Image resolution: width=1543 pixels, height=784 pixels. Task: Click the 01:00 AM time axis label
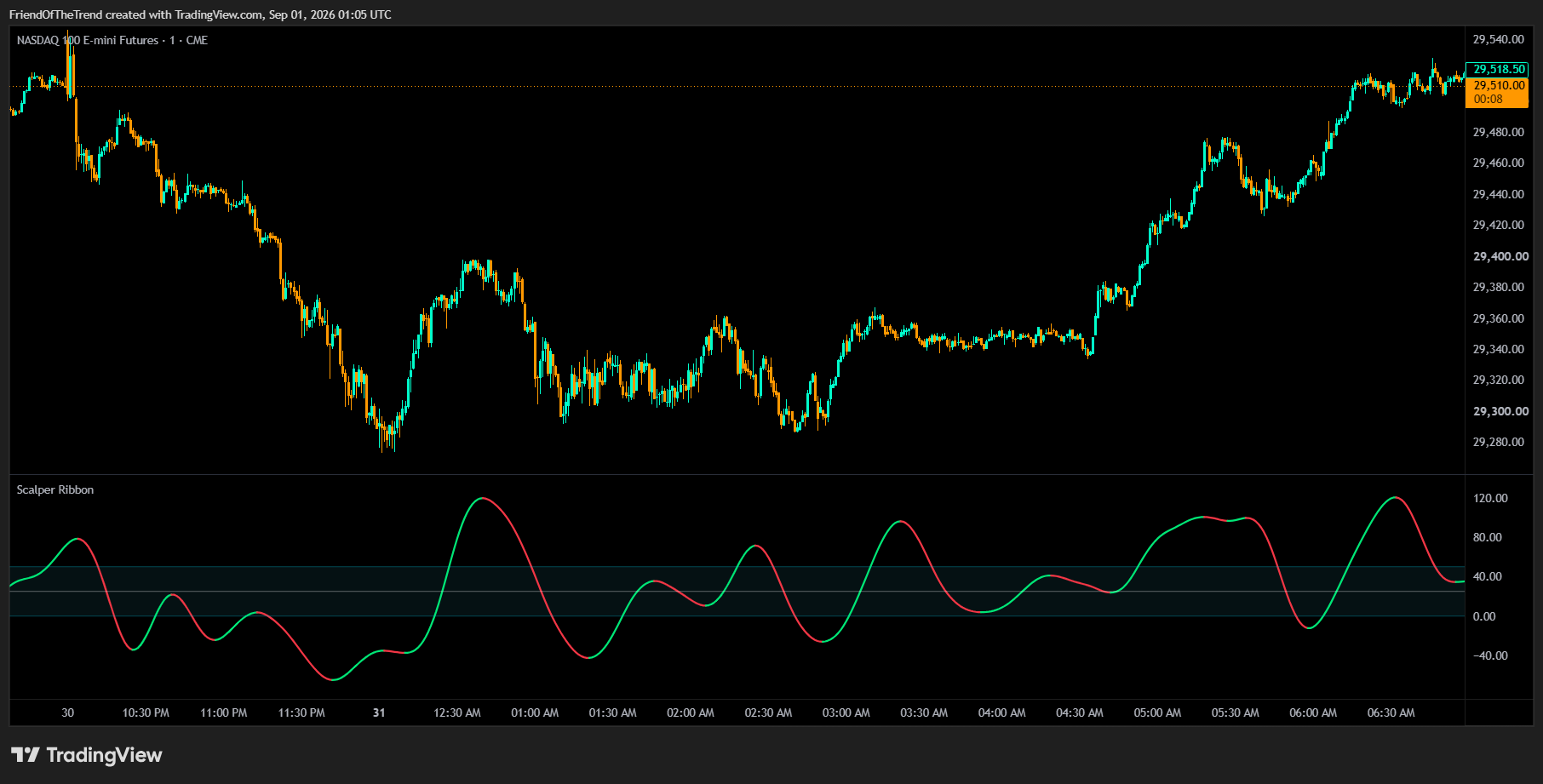click(535, 712)
